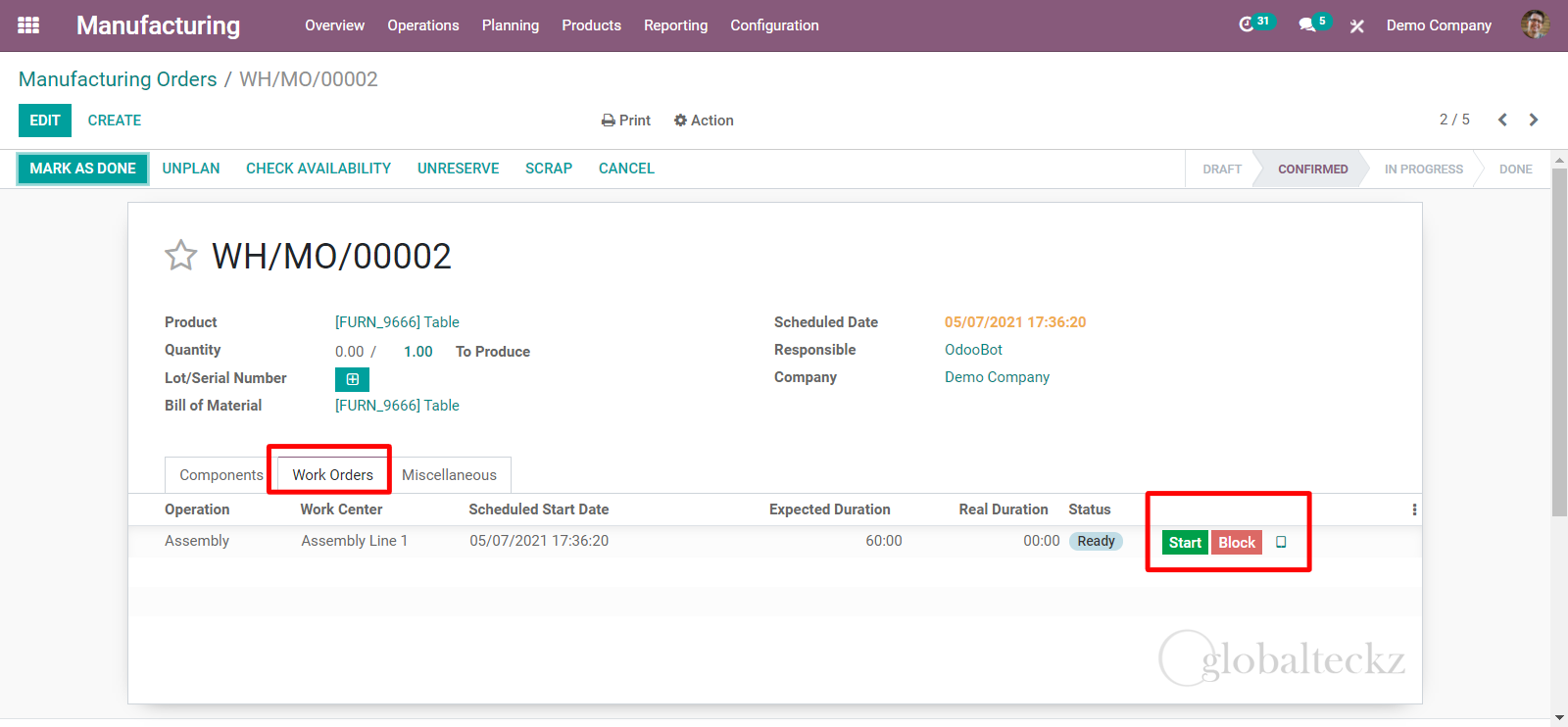1568x727 pixels.
Task: Sort by Expected Duration column
Action: (x=830, y=509)
